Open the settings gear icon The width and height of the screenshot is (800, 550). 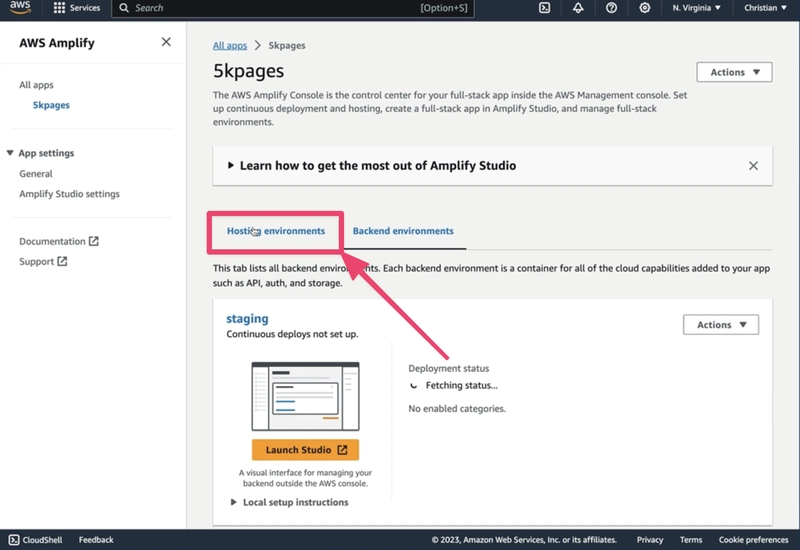click(645, 8)
